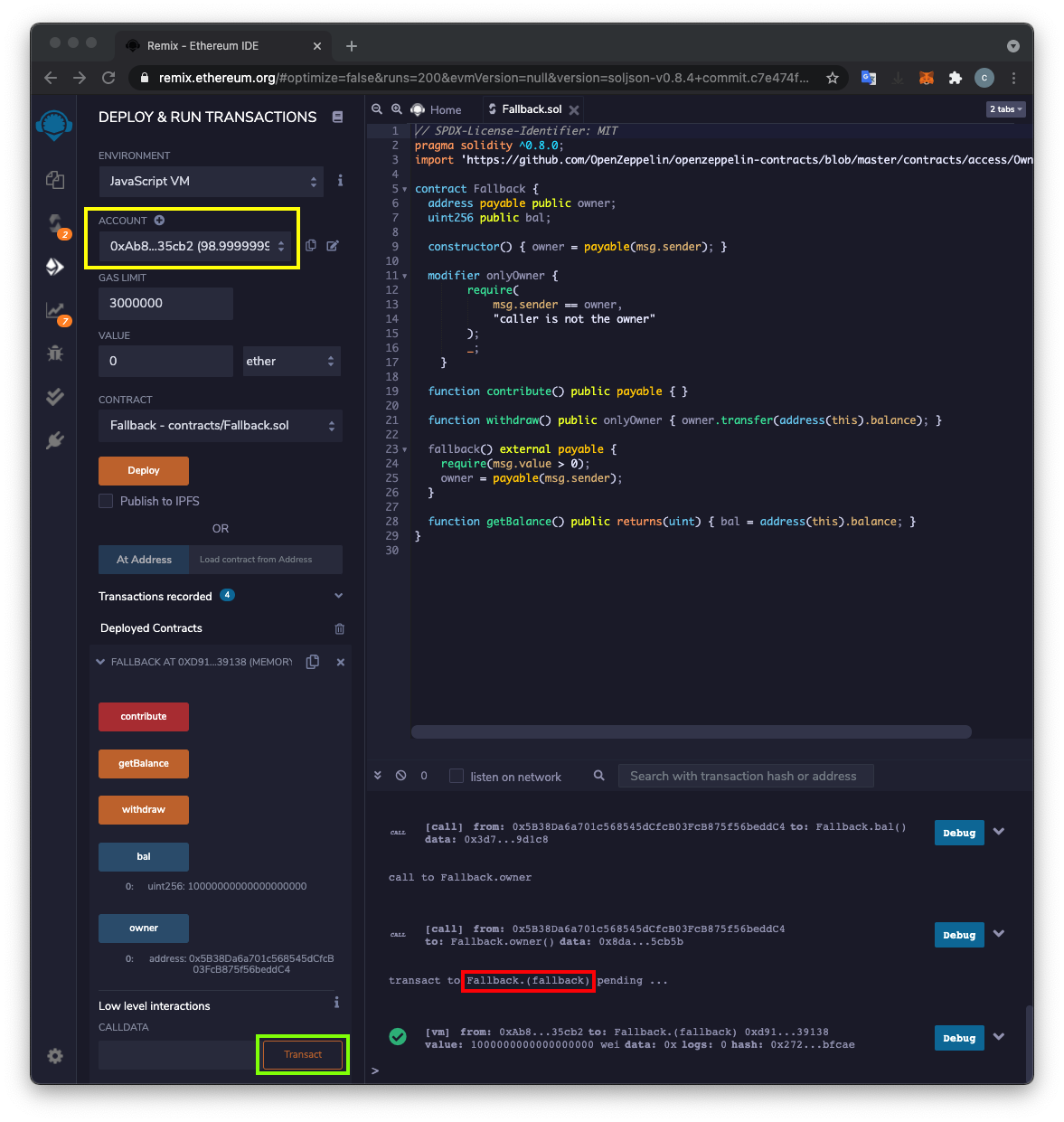The width and height of the screenshot is (1064, 1122).
Task: Click the Value amount input field
Action: coord(165,361)
